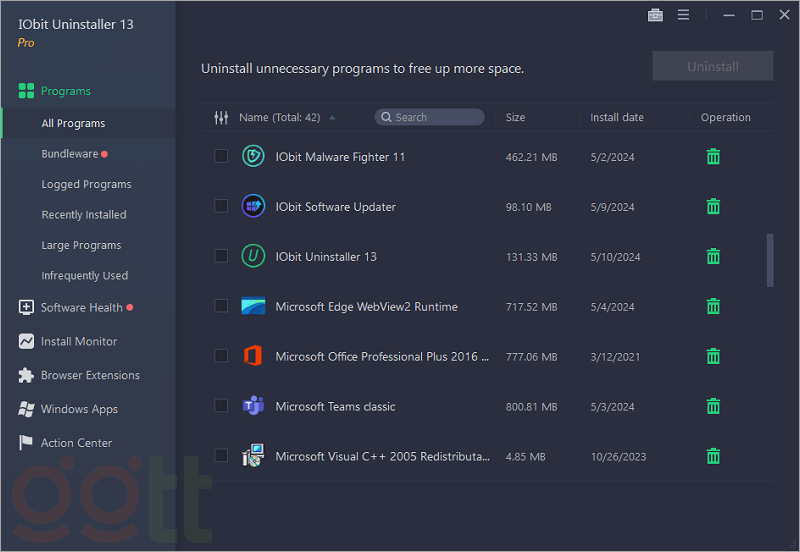This screenshot has height=552, width=800.
Task: Tick the Microsoft Teams classic checkbox
Action: click(221, 406)
